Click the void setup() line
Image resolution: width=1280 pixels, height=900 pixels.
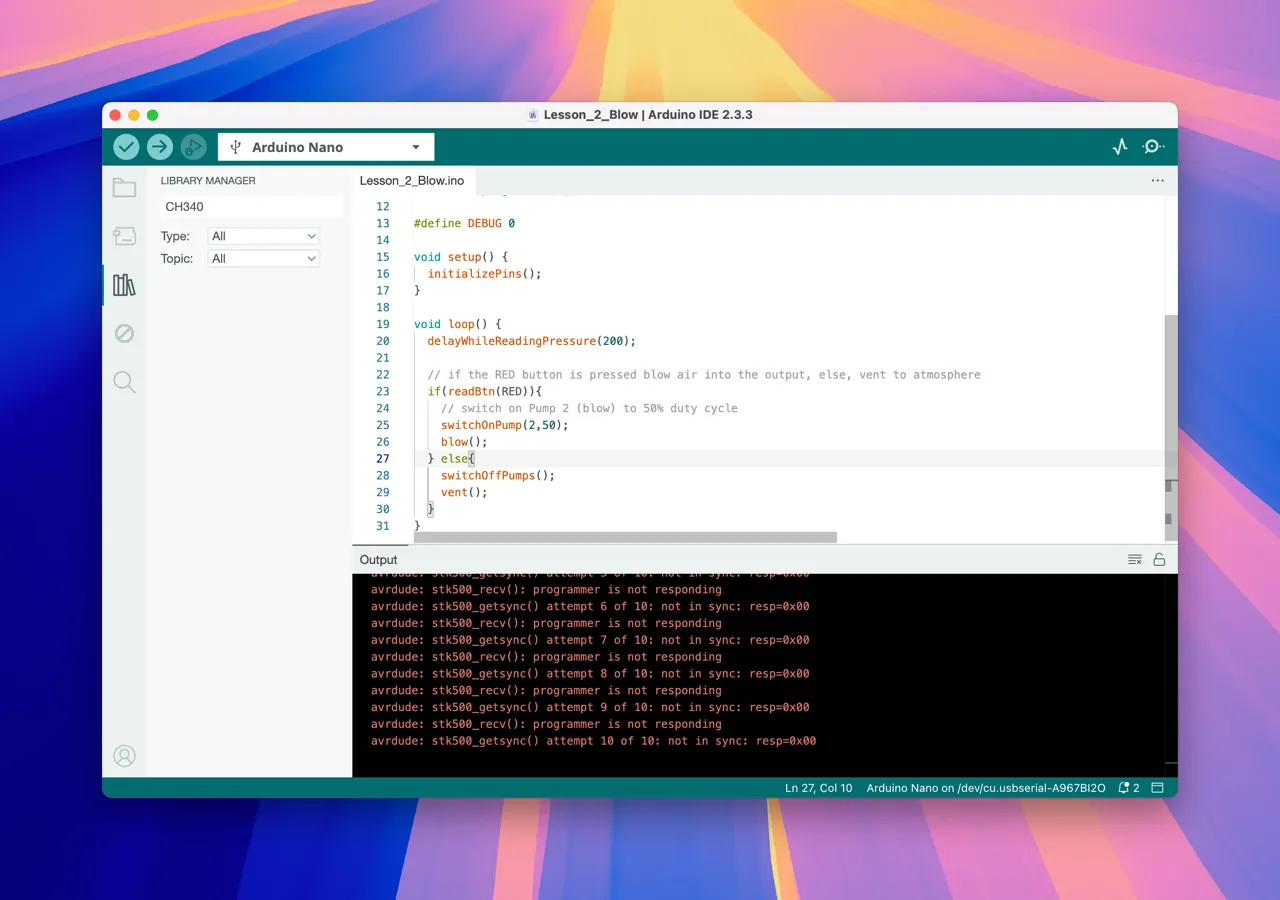pyautogui.click(x=461, y=257)
